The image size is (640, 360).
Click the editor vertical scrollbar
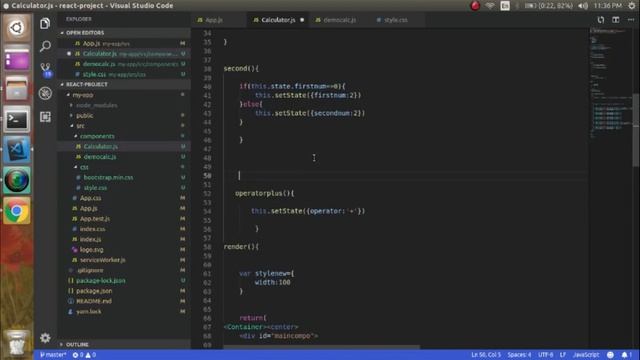tap(636, 130)
